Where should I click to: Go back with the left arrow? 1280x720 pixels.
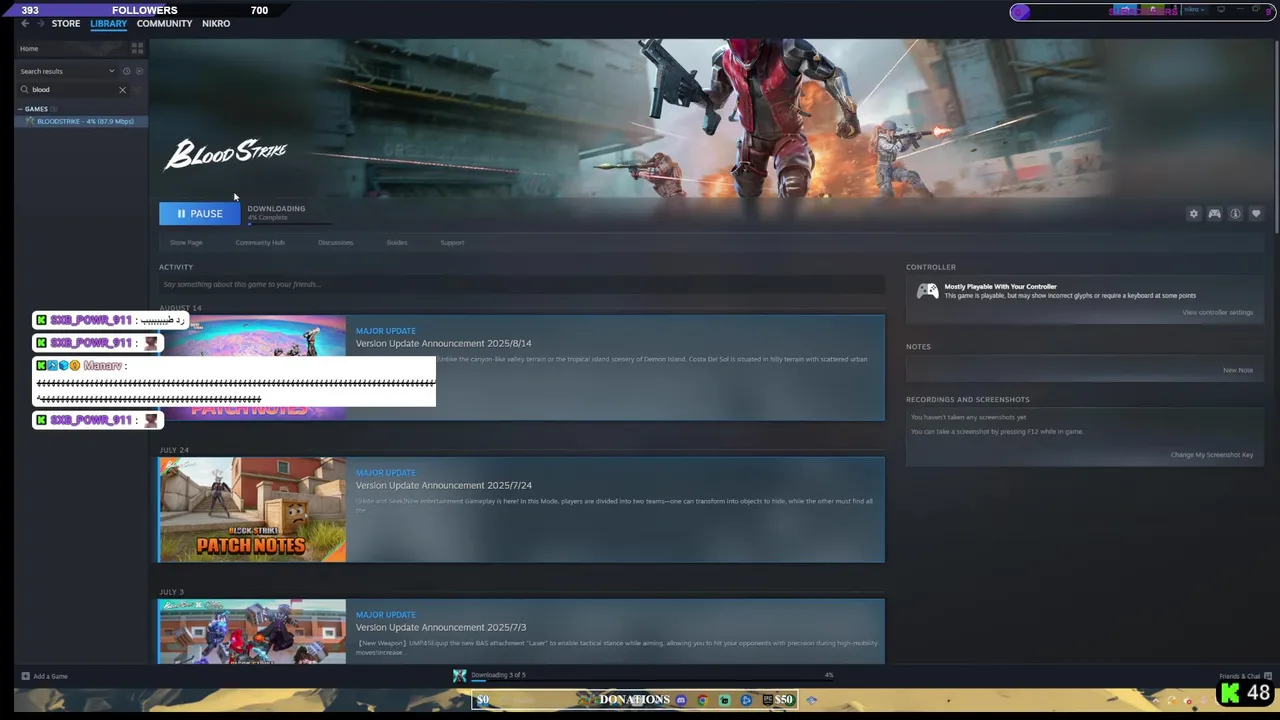click(25, 23)
